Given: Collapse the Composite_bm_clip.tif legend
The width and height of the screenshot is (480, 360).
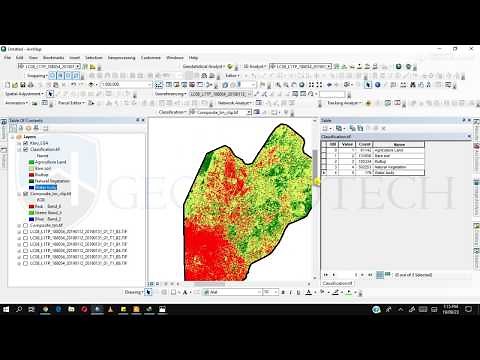Looking at the screenshot, I should [x=19, y=194].
